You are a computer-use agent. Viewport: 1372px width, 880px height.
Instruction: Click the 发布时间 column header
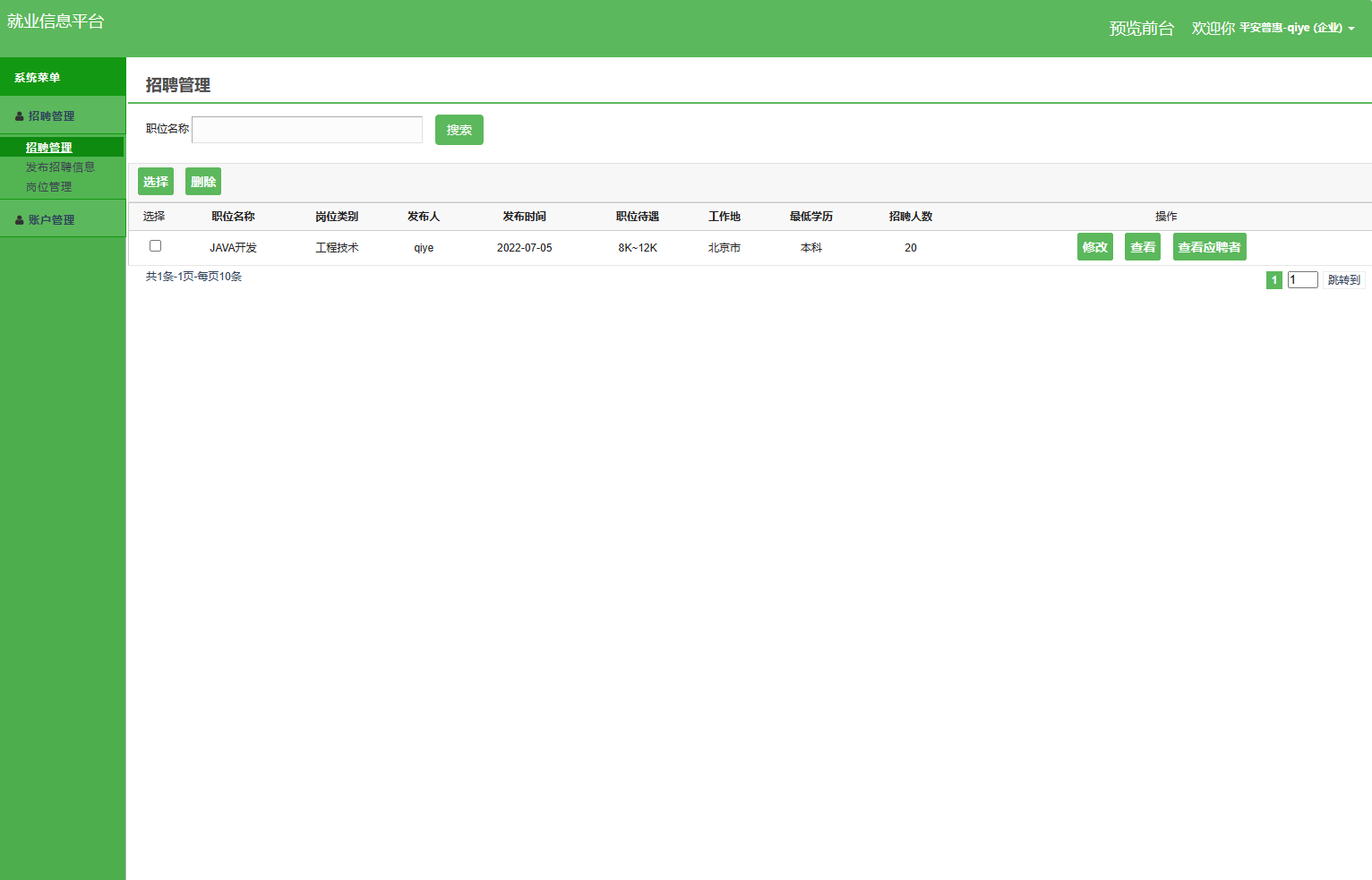[x=525, y=217]
